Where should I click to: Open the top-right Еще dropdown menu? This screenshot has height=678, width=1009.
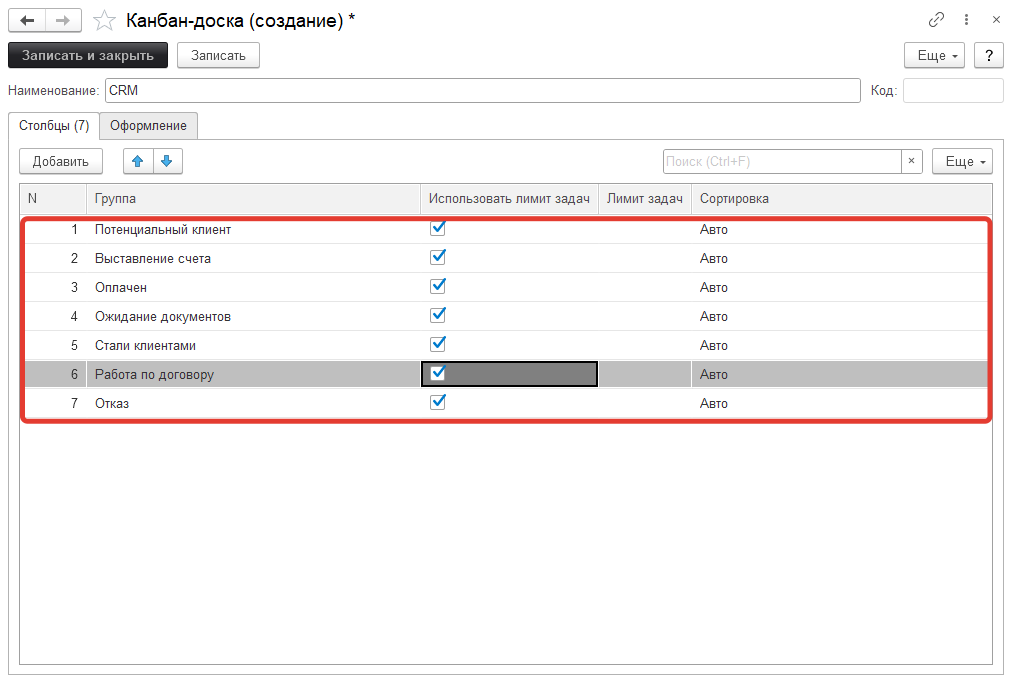[x=933, y=55]
